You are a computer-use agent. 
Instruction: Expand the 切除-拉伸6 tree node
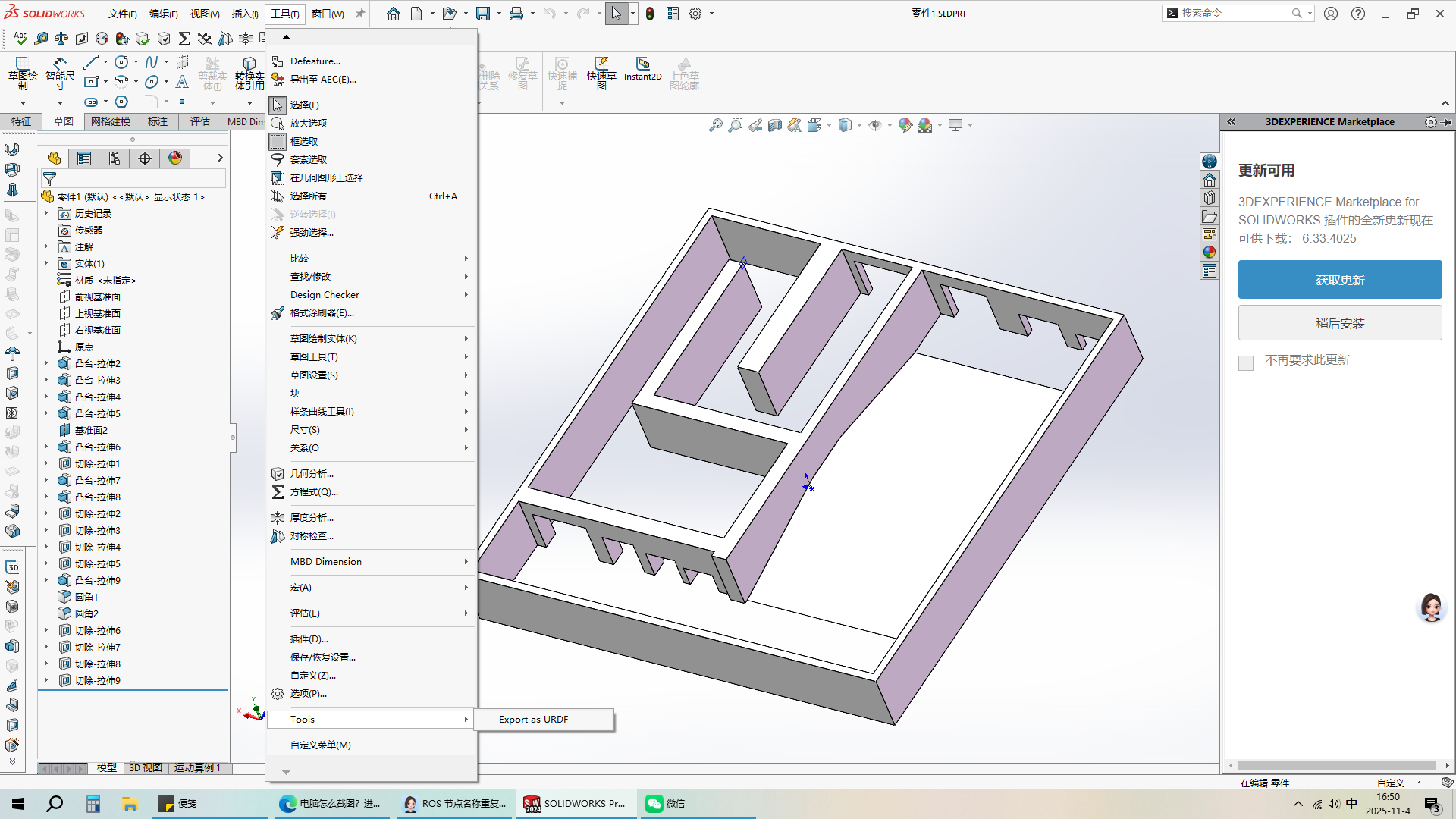point(46,630)
